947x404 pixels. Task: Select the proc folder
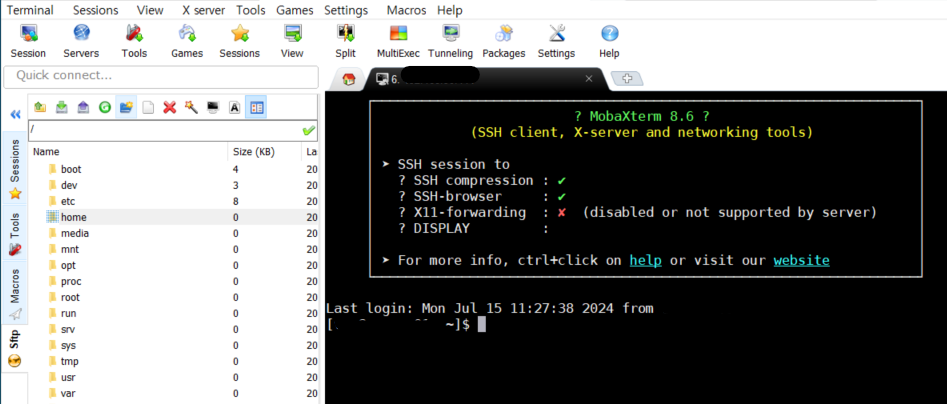pyautogui.click(x=71, y=281)
